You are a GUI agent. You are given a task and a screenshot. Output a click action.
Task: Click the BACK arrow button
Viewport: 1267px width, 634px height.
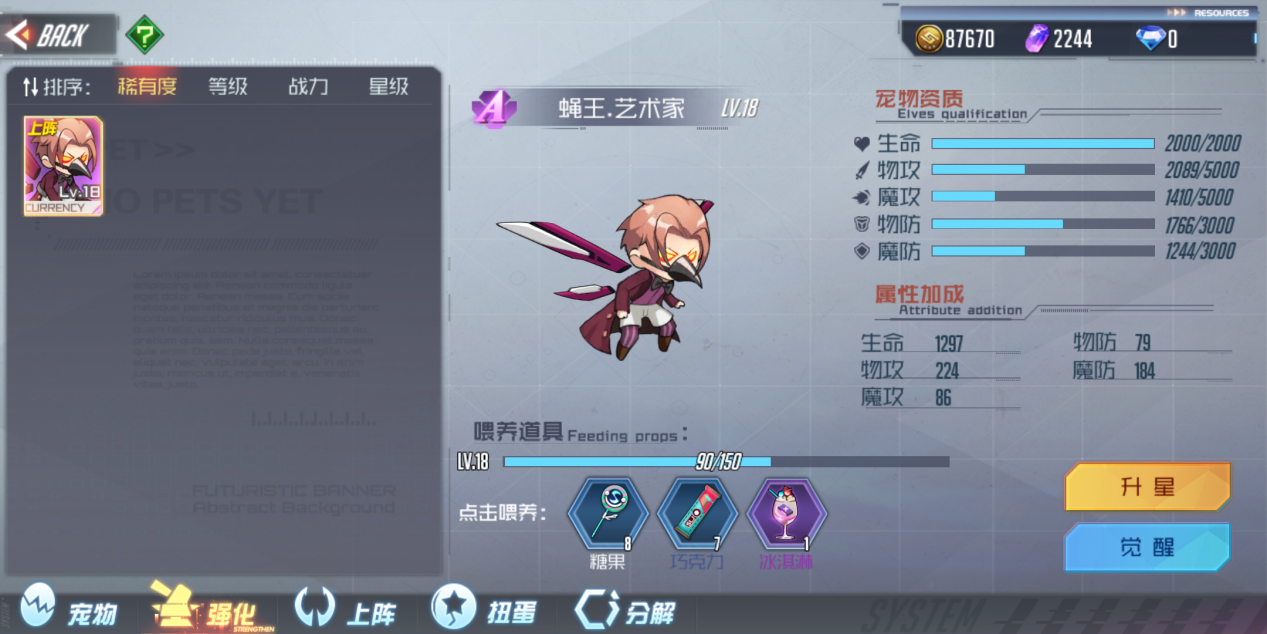[x=48, y=36]
